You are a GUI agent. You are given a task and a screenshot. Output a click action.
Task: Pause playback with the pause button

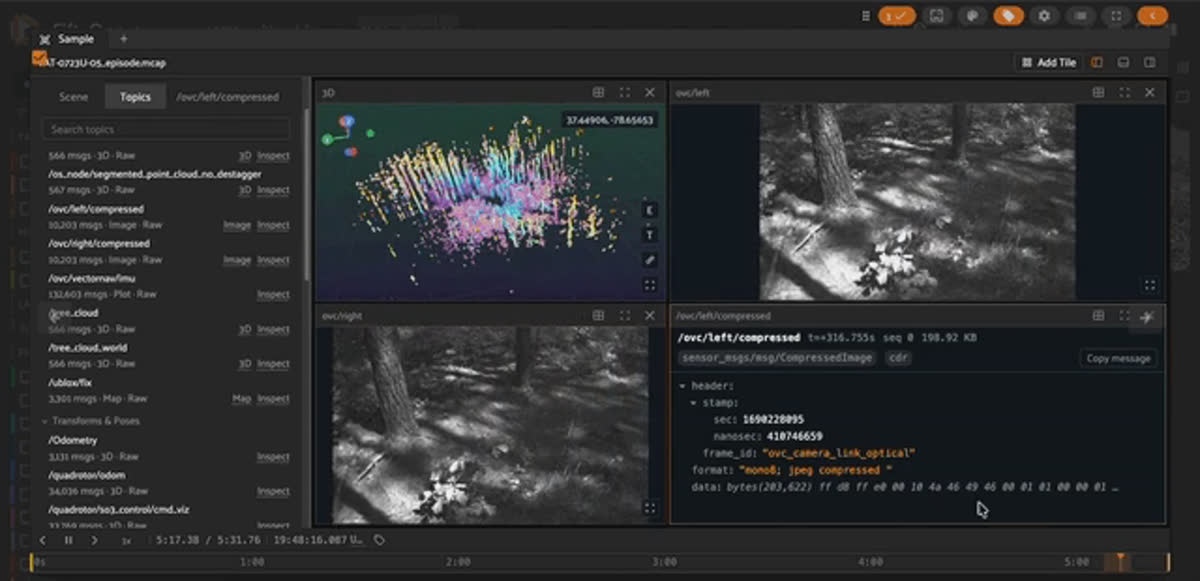69,540
